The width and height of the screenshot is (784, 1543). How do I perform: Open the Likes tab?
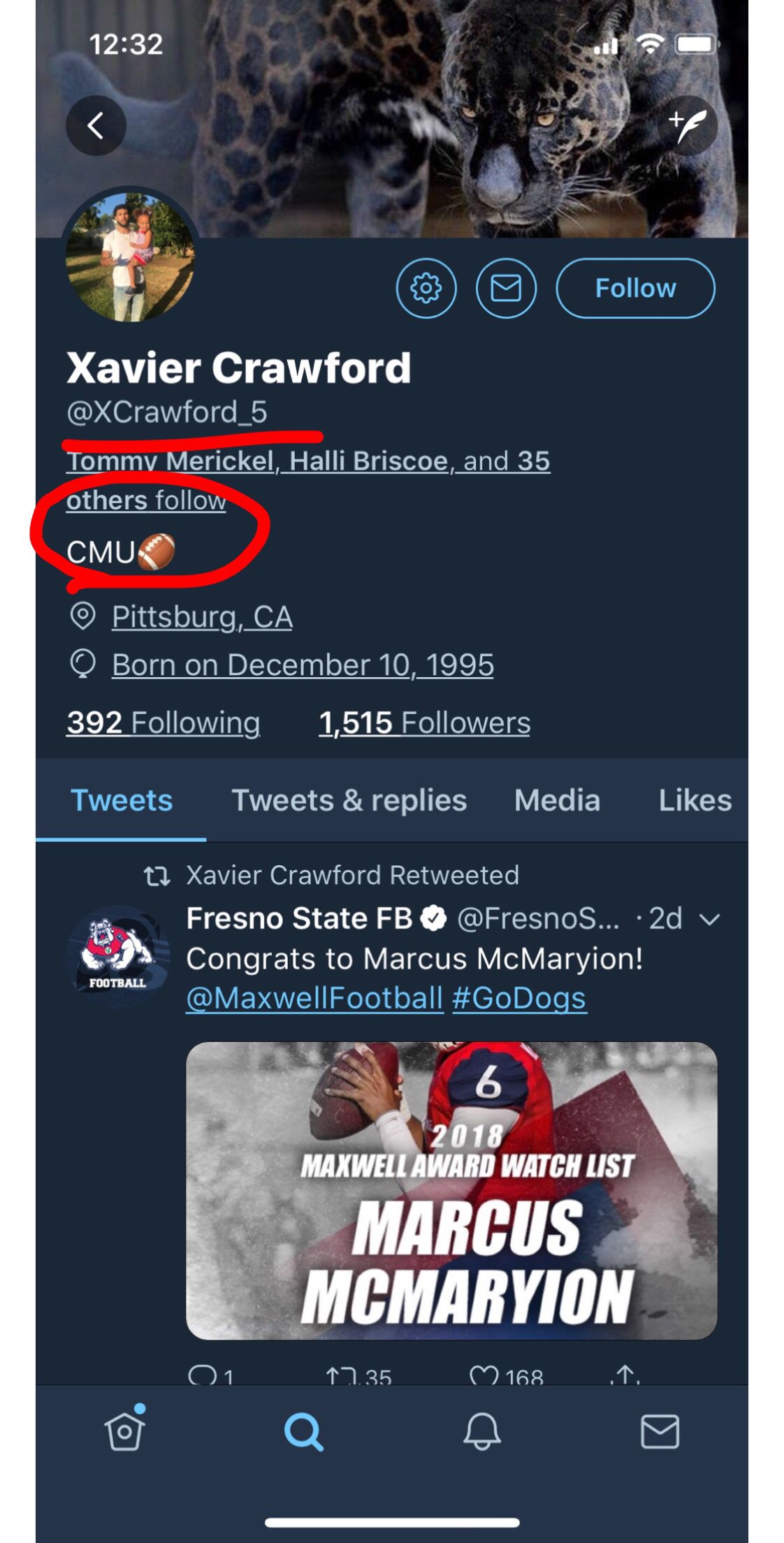tap(695, 801)
